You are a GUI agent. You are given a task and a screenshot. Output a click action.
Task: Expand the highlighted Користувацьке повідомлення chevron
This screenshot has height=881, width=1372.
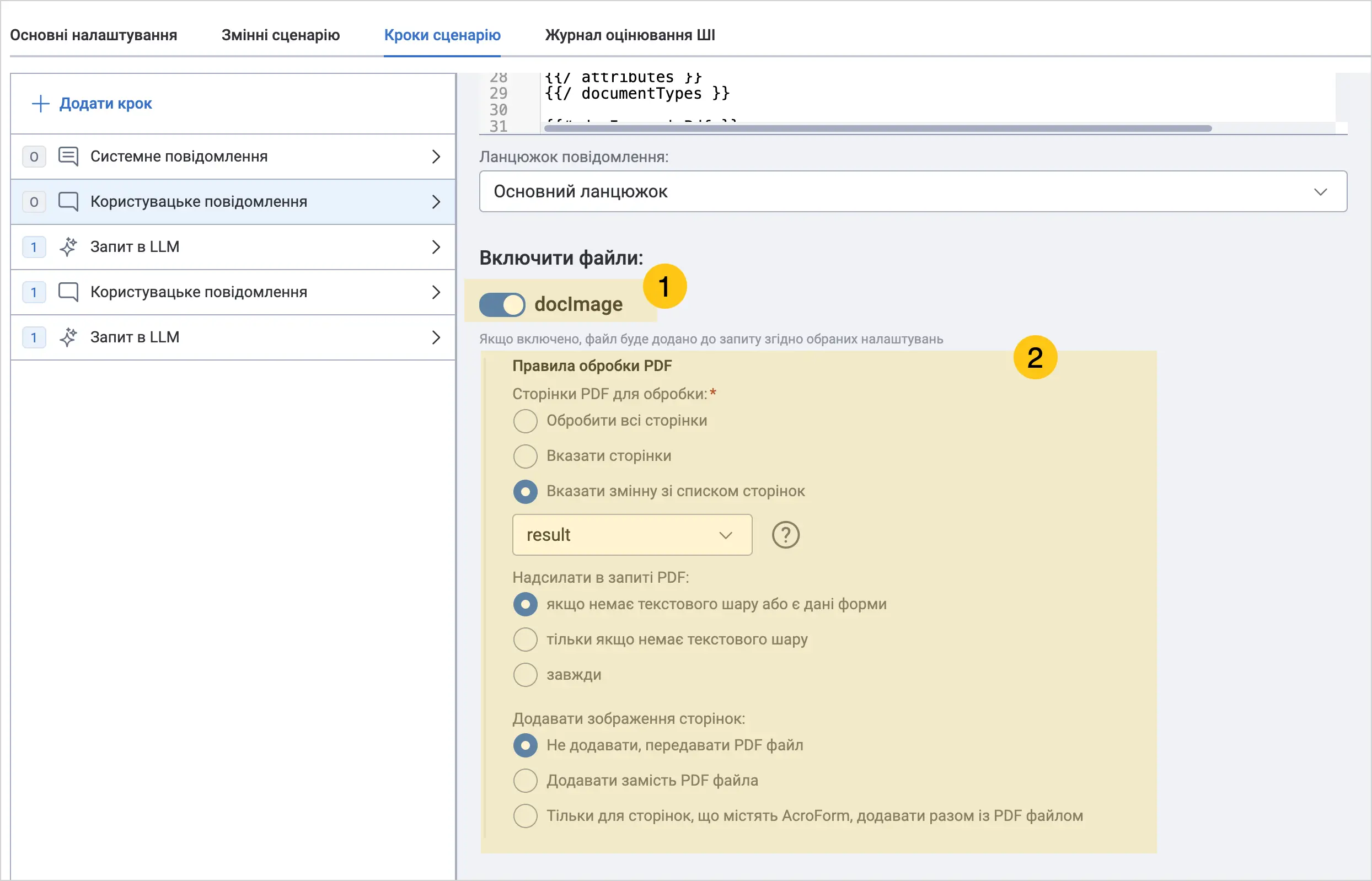[436, 201]
